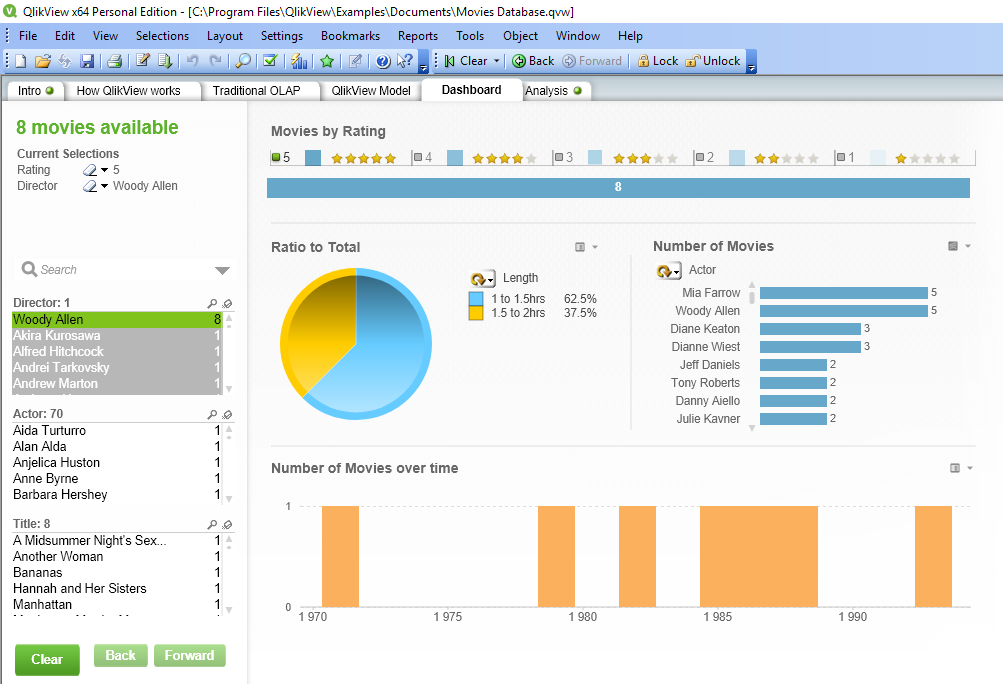The height and width of the screenshot is (684, 1003).
Task: Toggle the rating 4 legend checkbox
Action: tap(418, 157)
